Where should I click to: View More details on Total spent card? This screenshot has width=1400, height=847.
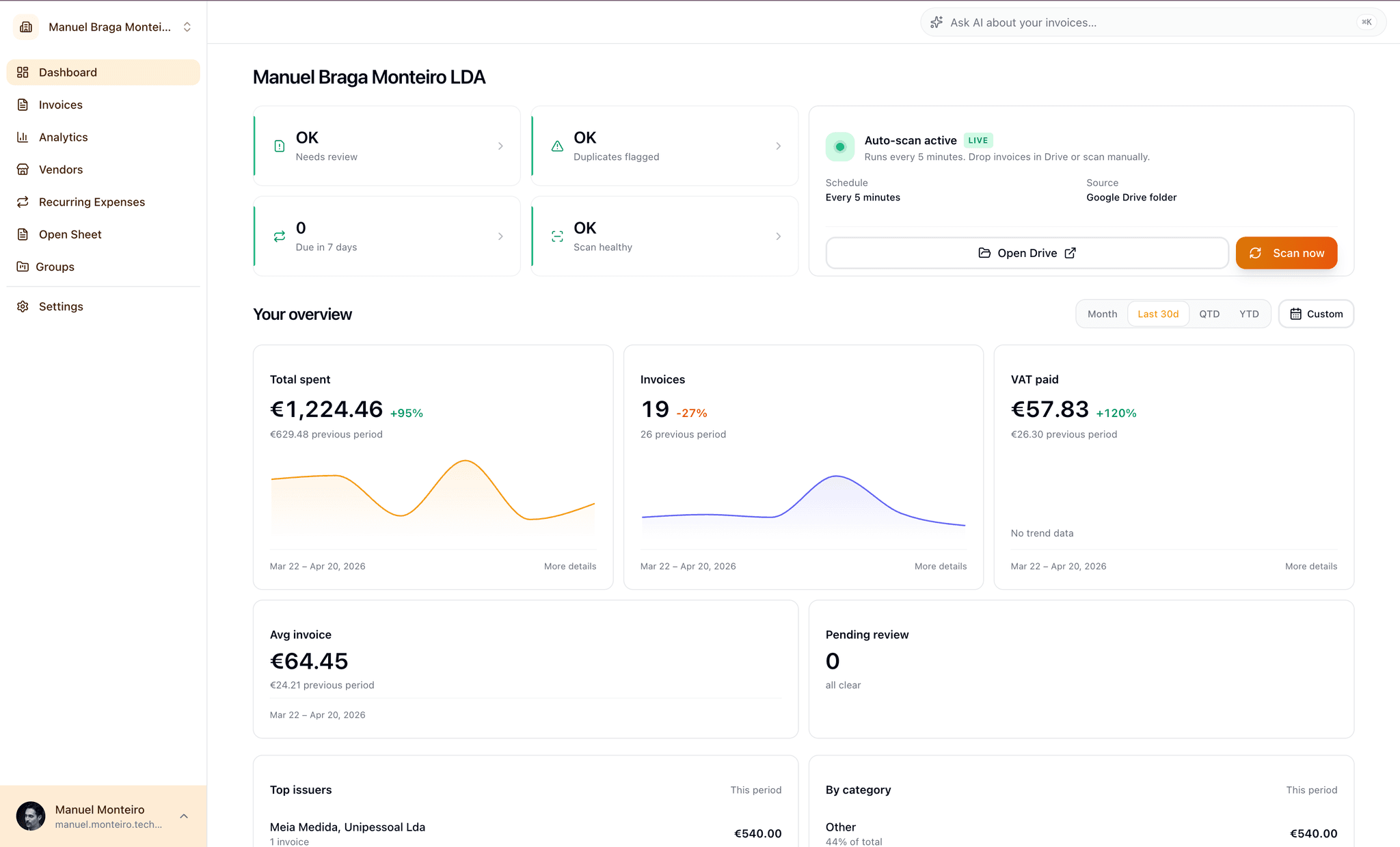tap(569, 566)
